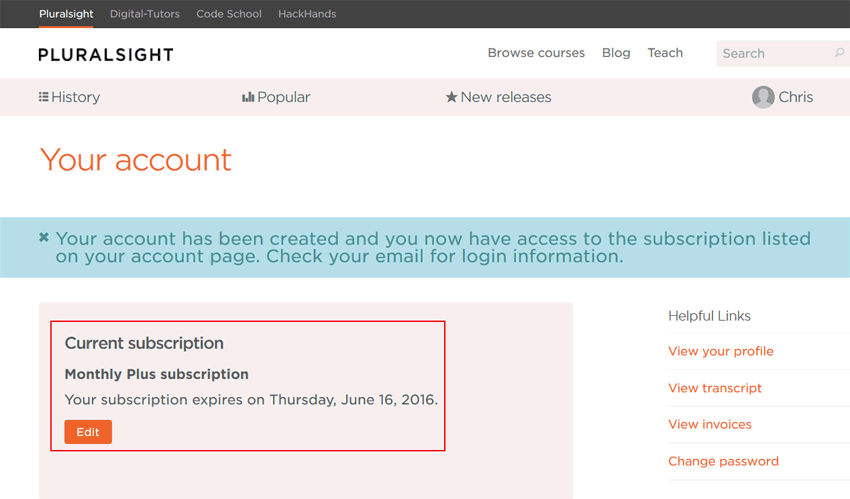
Task: Switch to the Code School tab
Action: coord(229,14)
